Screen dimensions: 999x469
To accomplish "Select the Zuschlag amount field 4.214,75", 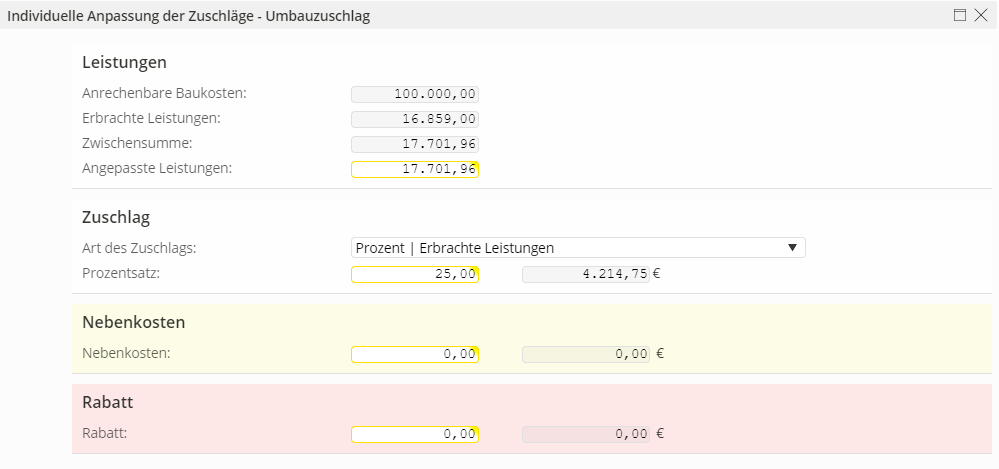I will (586, 274).
